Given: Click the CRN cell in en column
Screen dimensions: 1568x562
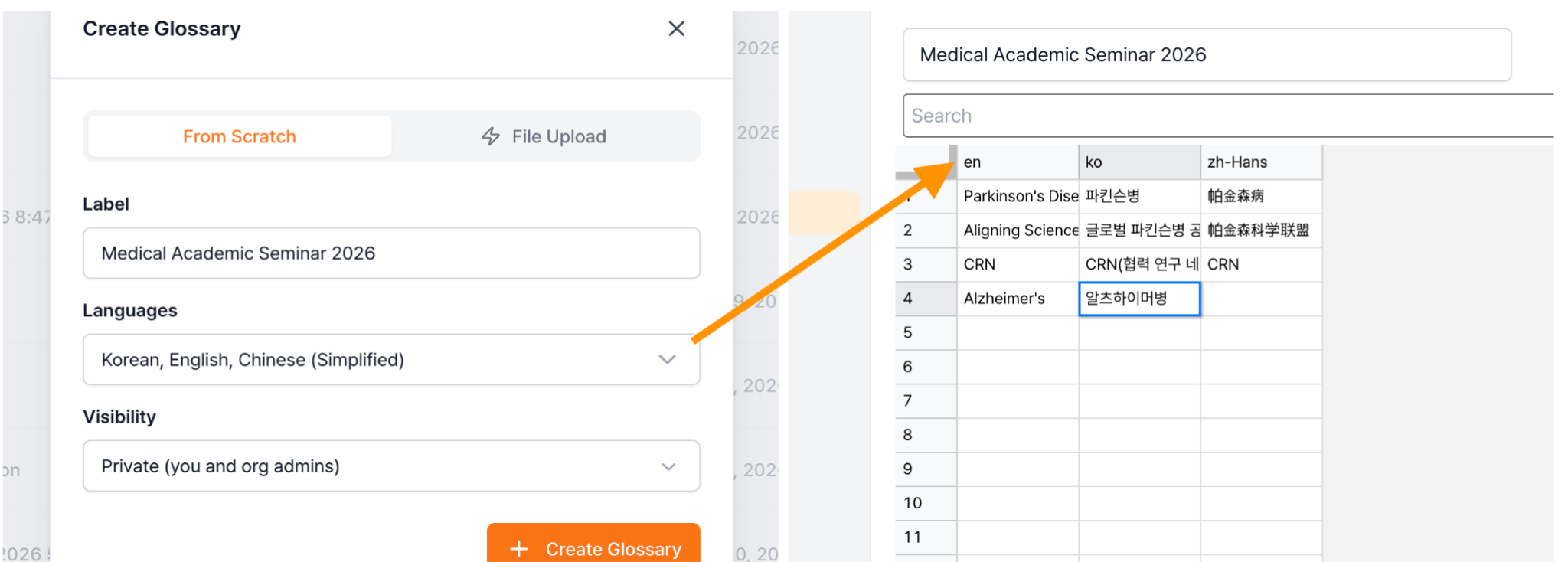Looking at the screenshot, I should (x=1018, y=265).
